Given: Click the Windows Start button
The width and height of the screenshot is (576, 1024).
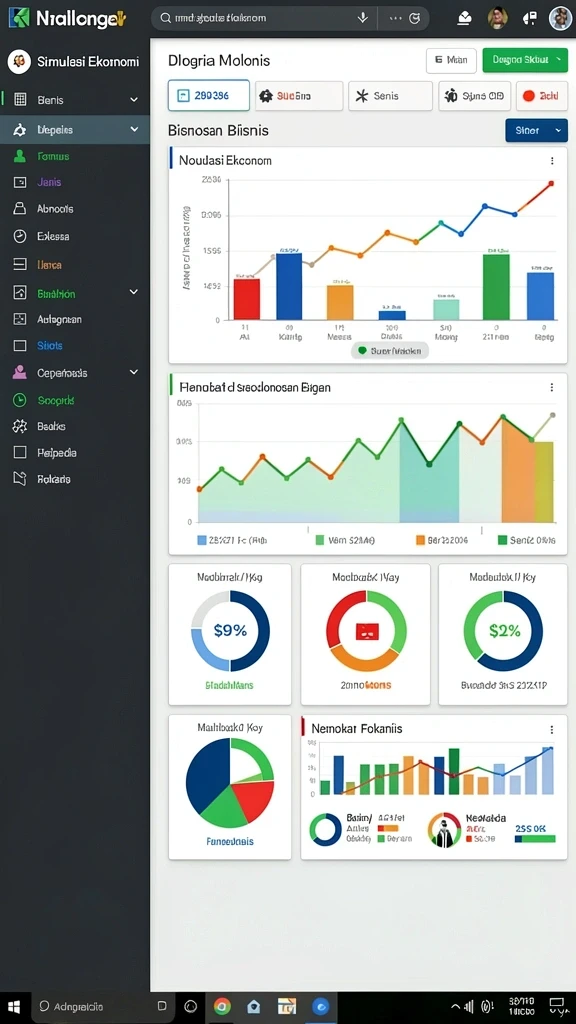Looking at the screenshot, I should point(14,1006).
